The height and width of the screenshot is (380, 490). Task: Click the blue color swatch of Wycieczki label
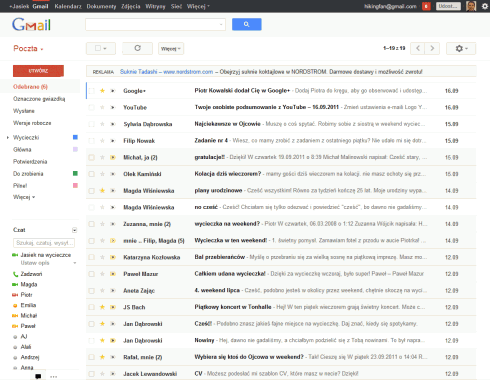tap(75, 137)
